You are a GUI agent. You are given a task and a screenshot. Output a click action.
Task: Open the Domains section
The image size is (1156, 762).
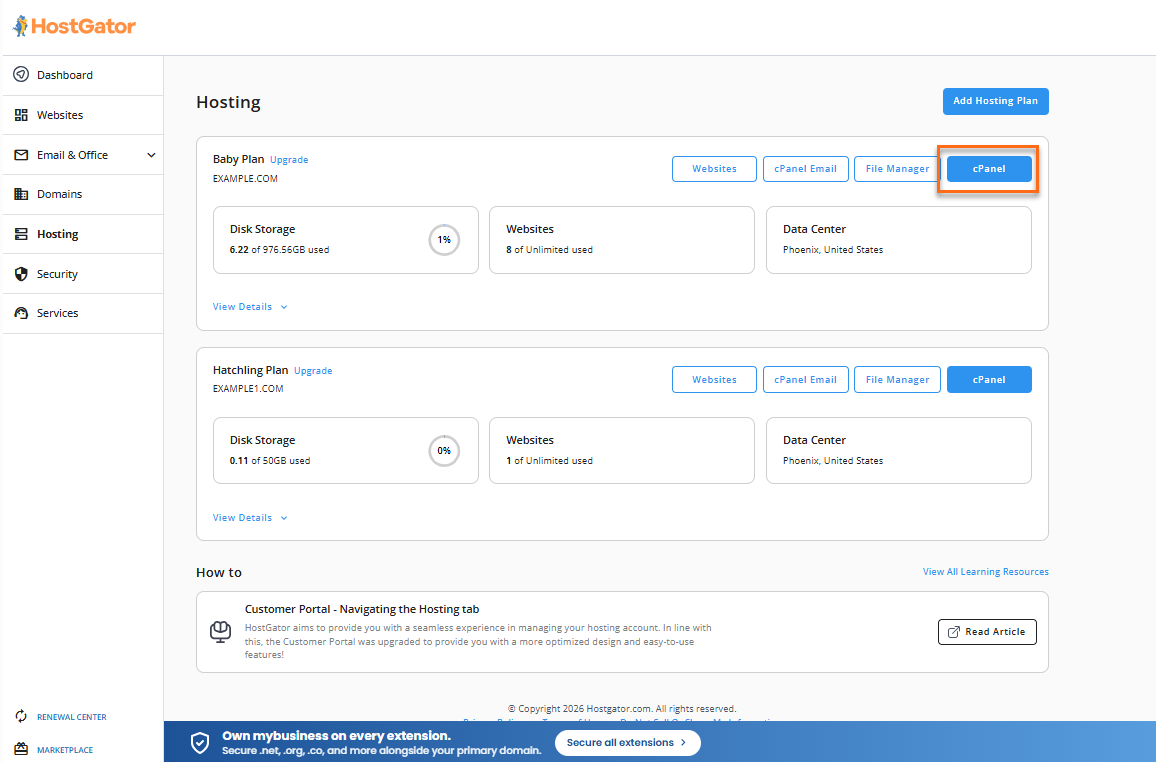tap(83, 194)
